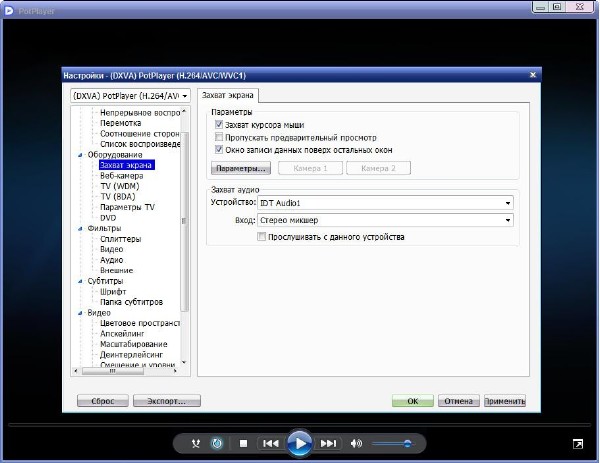
Task: Enable Прослушивать с данного устройства checkbox
Action: (262, 237)
